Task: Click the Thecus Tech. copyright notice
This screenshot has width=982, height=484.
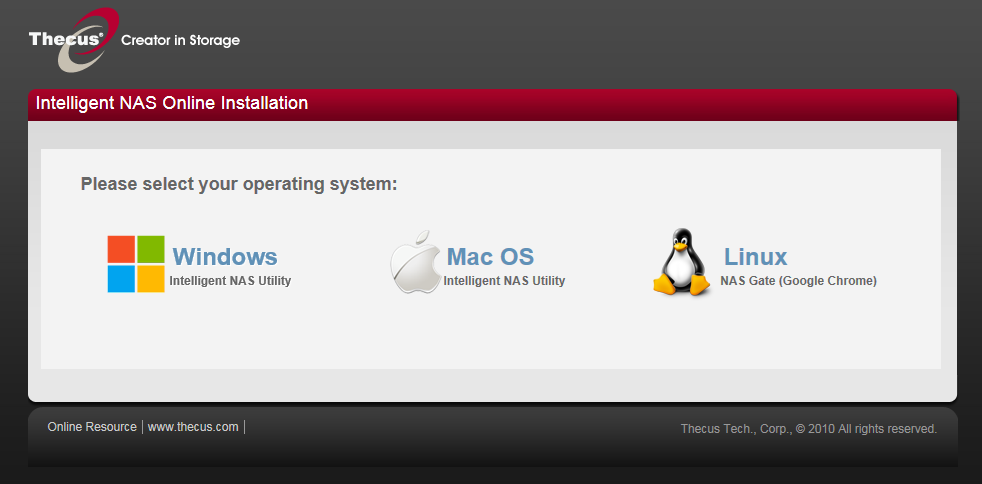Action: (809, 429)
